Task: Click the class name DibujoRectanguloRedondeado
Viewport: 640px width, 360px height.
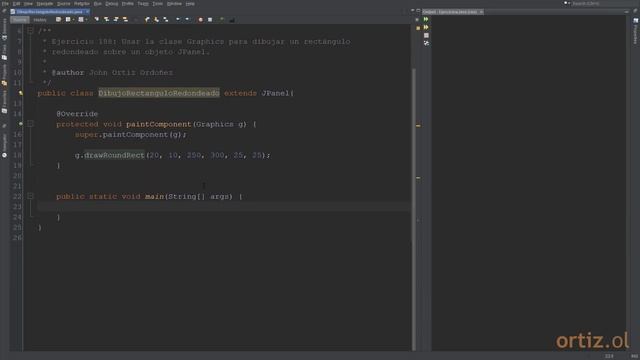Action: (x=159, y=93)
